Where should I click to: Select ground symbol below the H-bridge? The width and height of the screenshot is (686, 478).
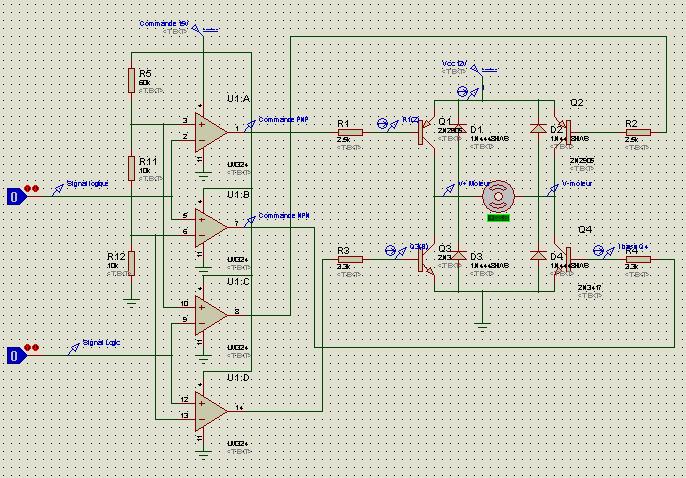coord(482,326)
